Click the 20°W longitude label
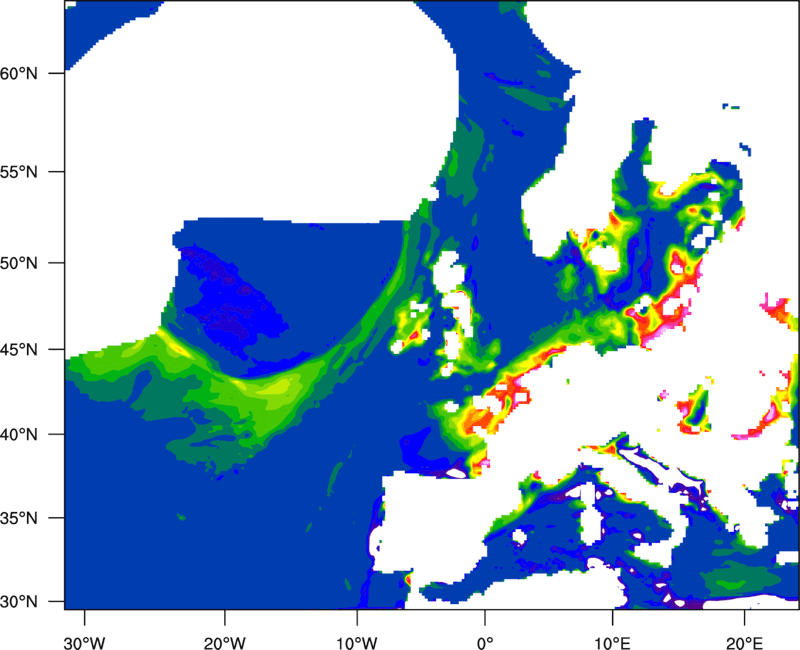The image size is (800, 650). (x=225, y=643)
